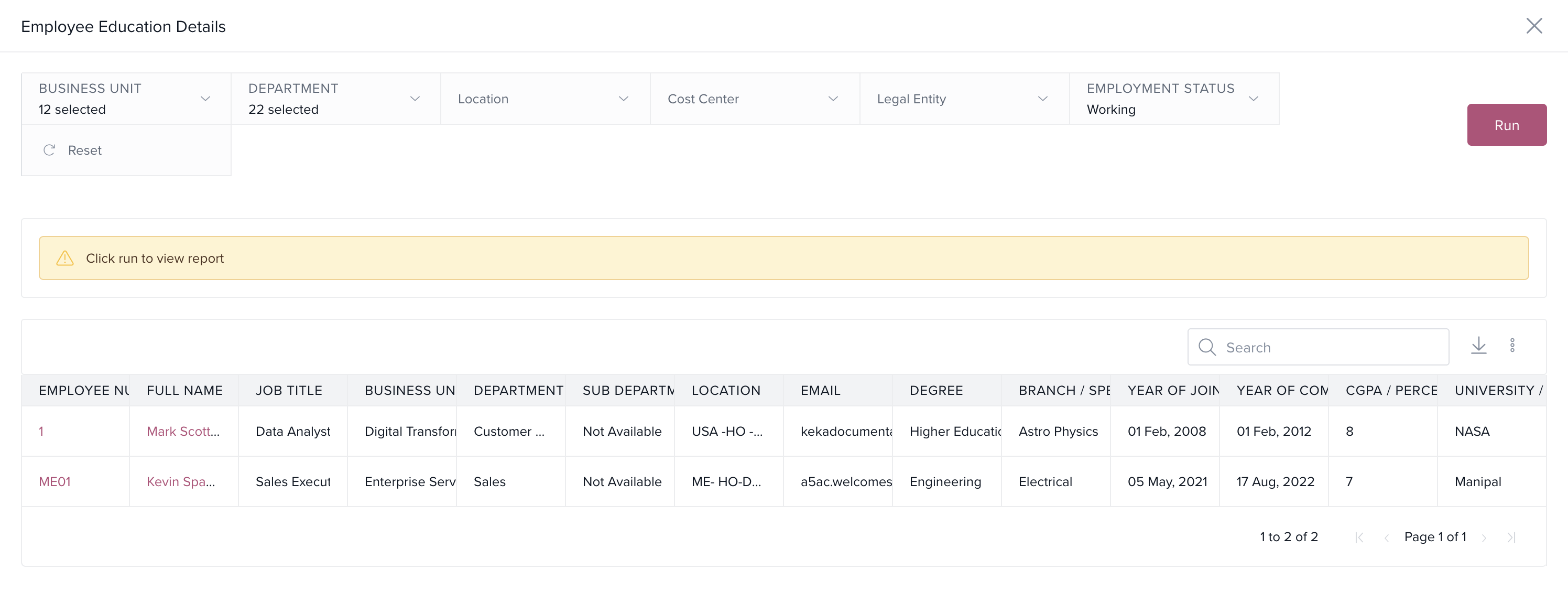Screen dimensions: 1568x591
Task: Click the download report icon
Action: tap(1478, 346)
